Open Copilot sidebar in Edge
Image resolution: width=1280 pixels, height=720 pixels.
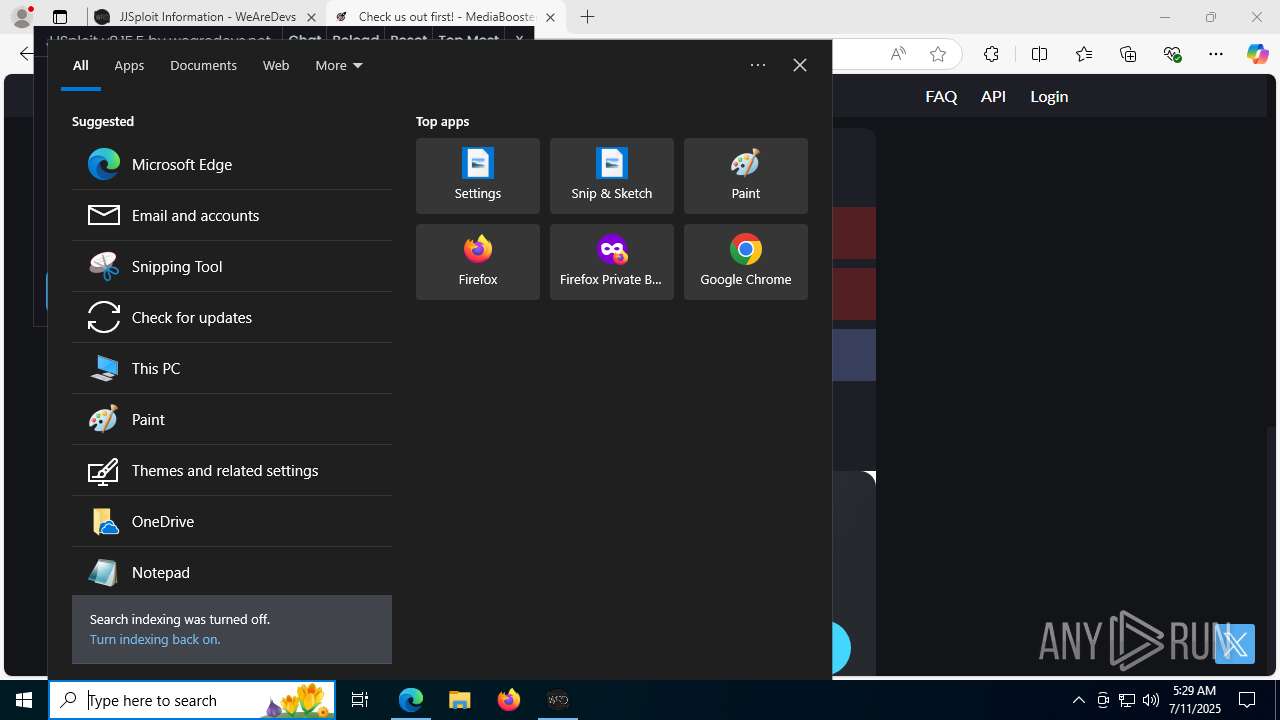pos(1258,54)
